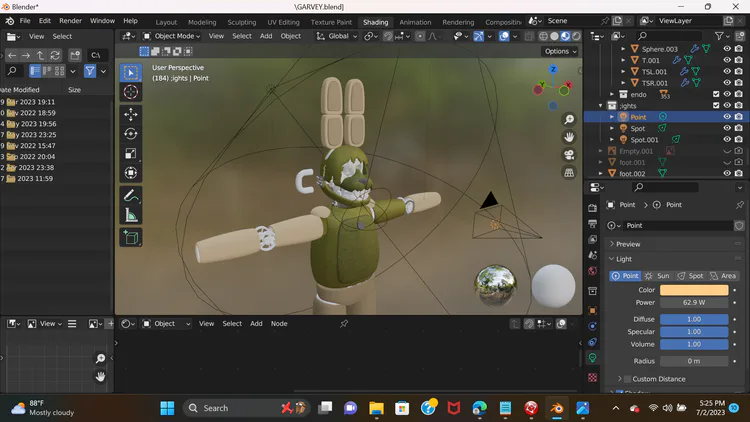Open the viewport Options dropdown
Screen dimensions: 750x422
point(560,51)
